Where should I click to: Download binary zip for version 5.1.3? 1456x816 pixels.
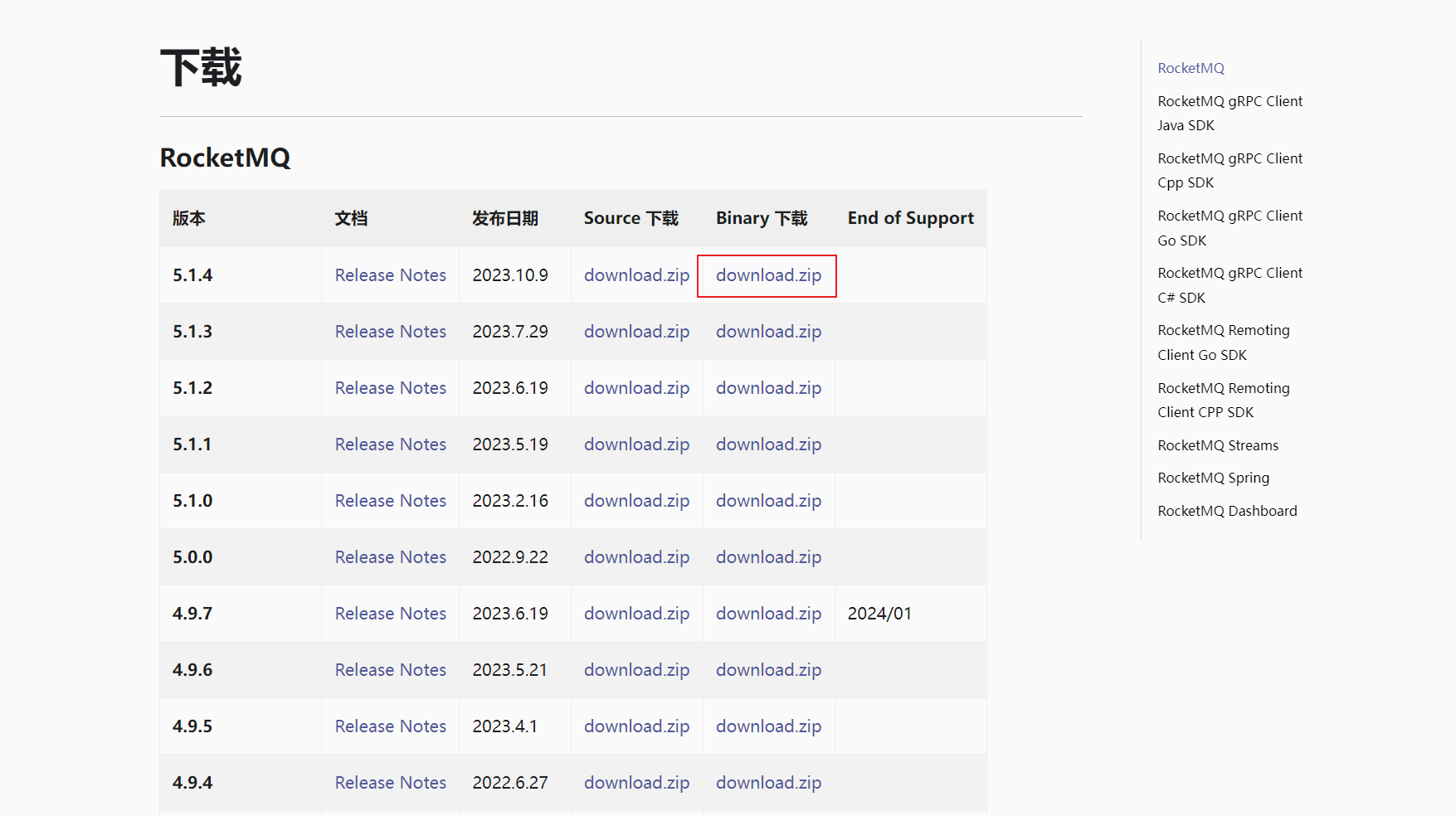(x=768, y=332)
